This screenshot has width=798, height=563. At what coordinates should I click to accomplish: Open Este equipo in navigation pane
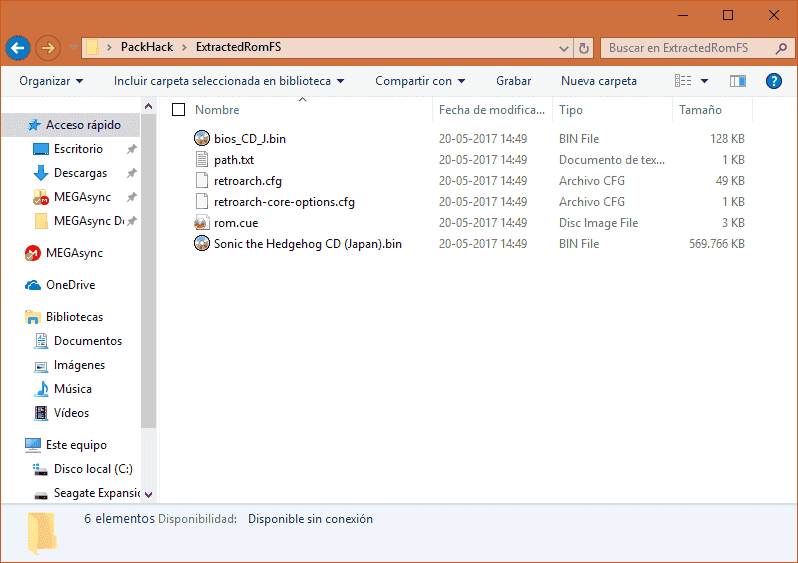pyautogui.click(x=76, y=445)
